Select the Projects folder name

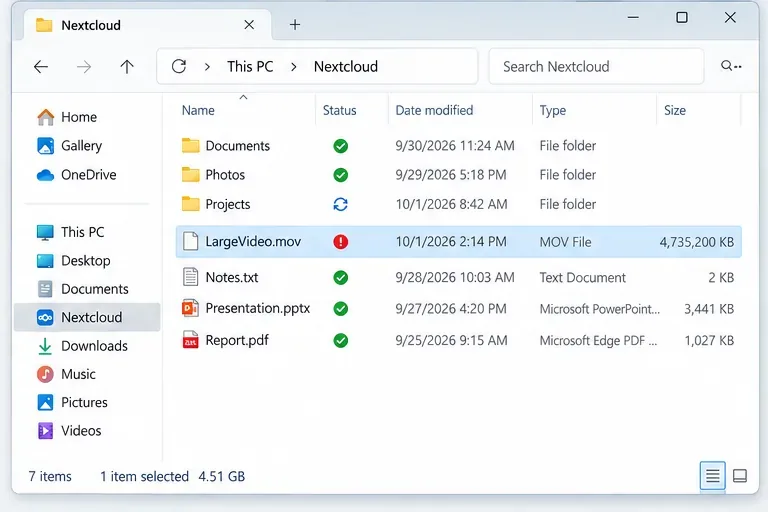point(228,204)
